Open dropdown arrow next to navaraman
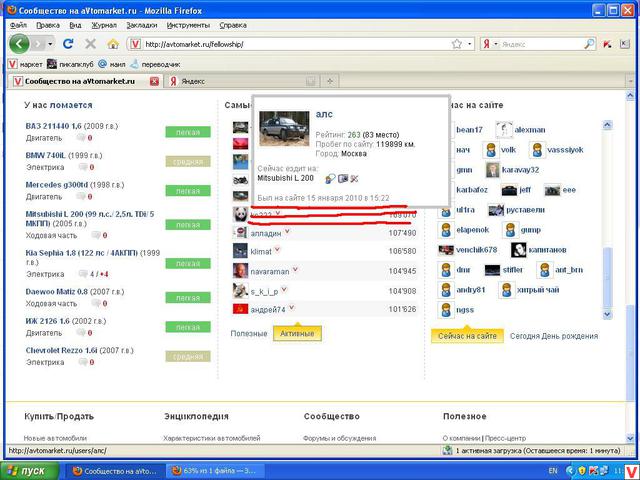The height and width of the screenshot is (480, 640). tap(295, 269)
